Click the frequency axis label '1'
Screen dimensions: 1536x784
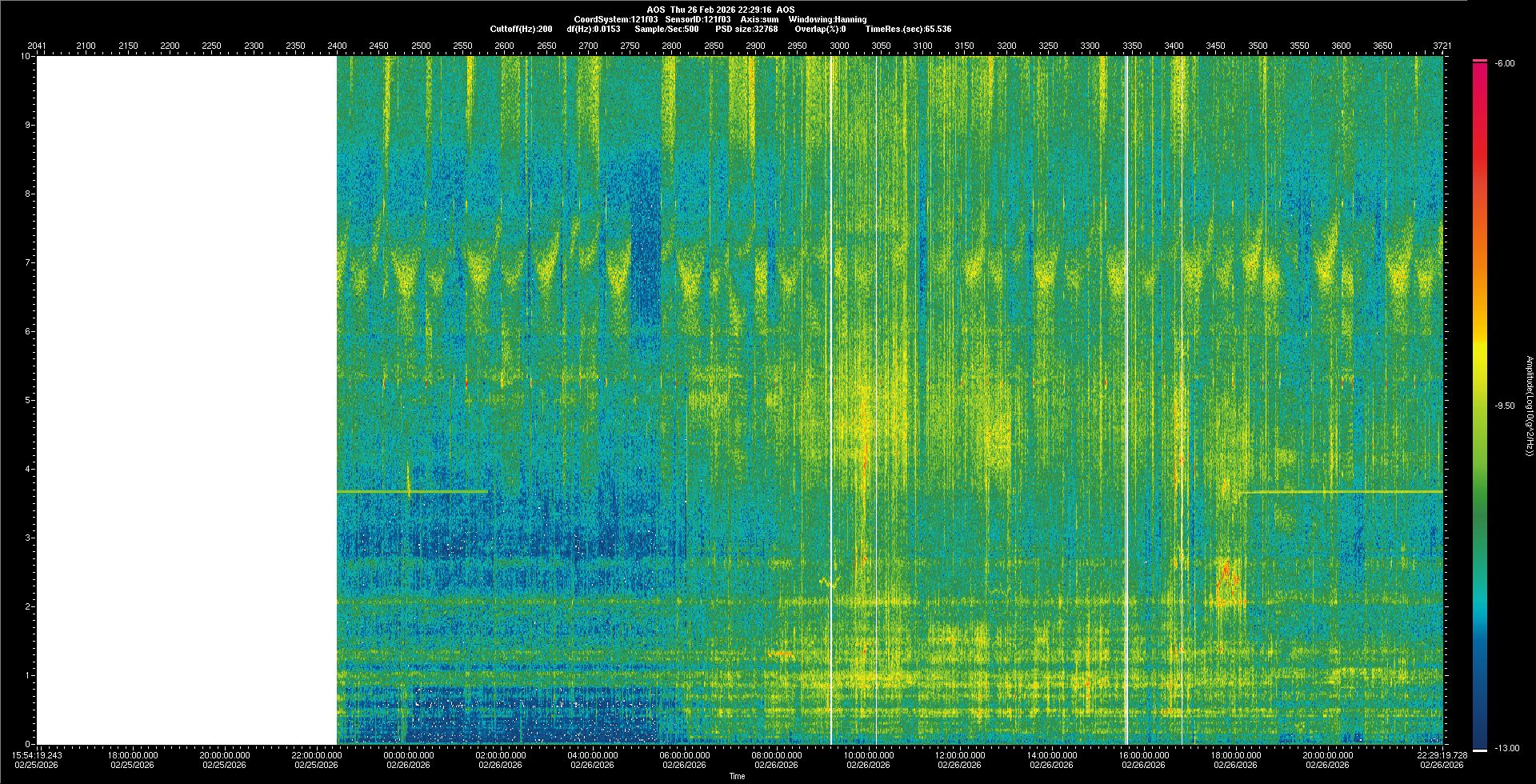tap(28, 676)
